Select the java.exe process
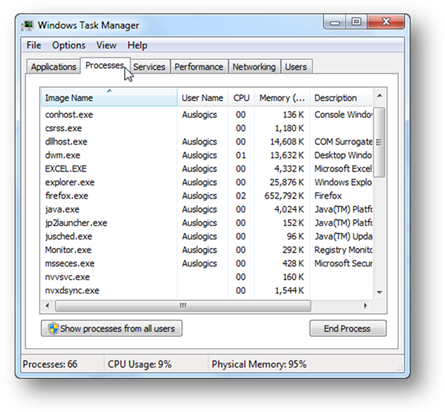 (207, 209)
